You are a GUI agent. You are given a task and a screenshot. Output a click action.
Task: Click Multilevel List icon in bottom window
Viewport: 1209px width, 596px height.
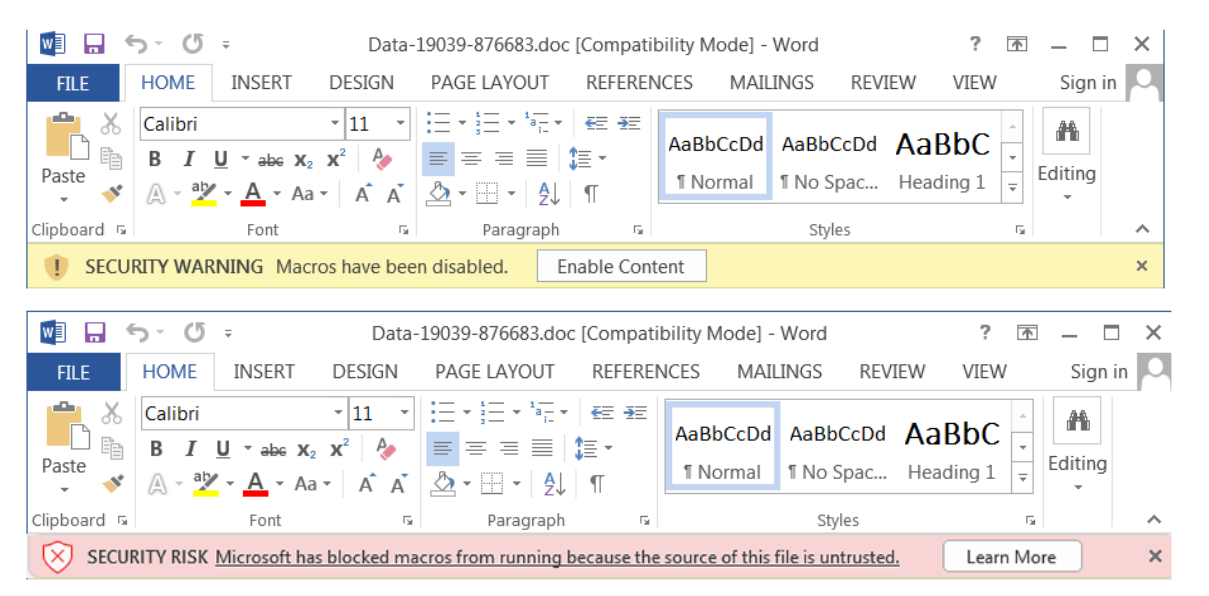[x=541, y=412]
